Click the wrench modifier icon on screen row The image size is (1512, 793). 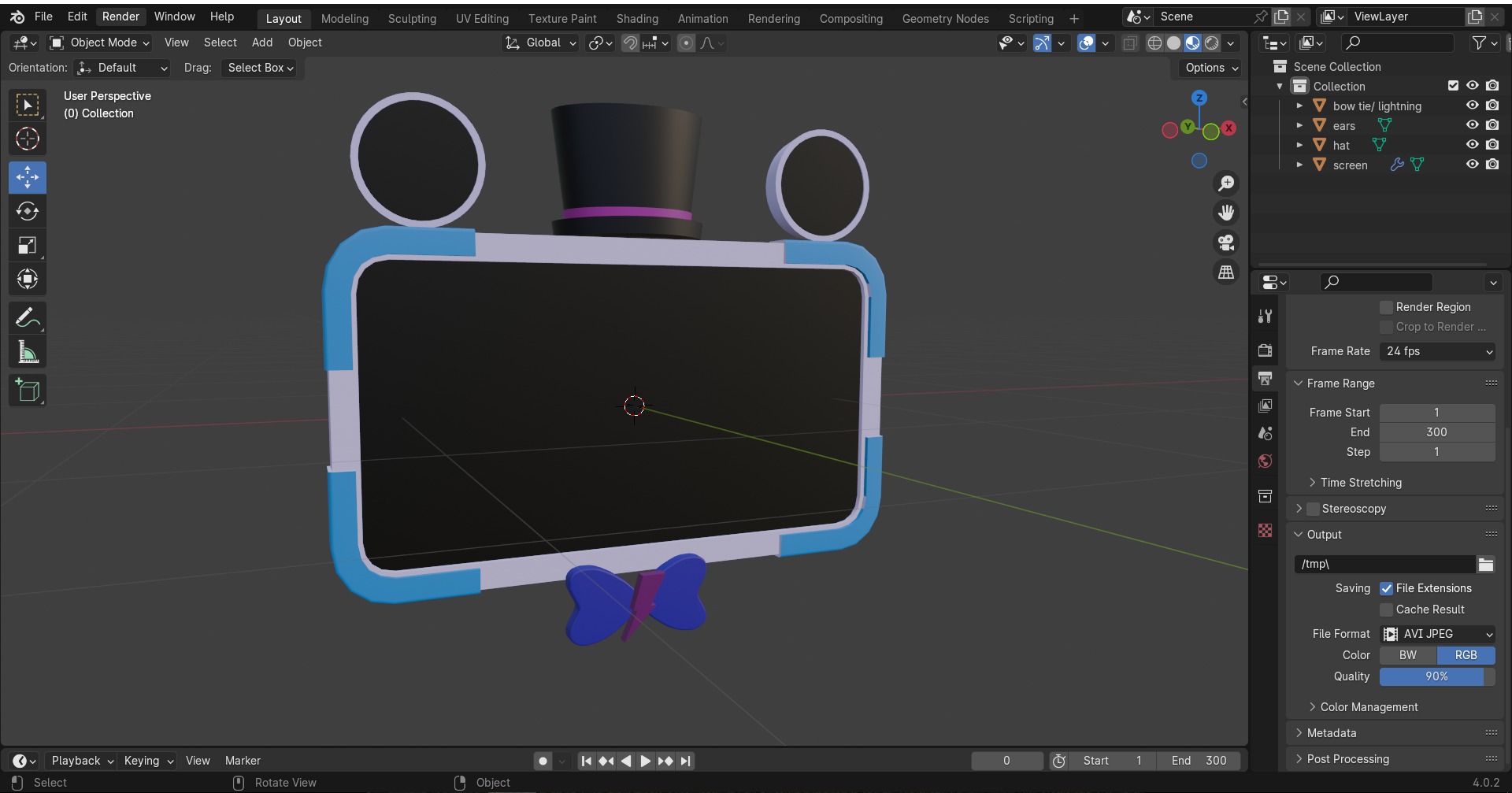pyautogui.click(x=1397, y=165)
